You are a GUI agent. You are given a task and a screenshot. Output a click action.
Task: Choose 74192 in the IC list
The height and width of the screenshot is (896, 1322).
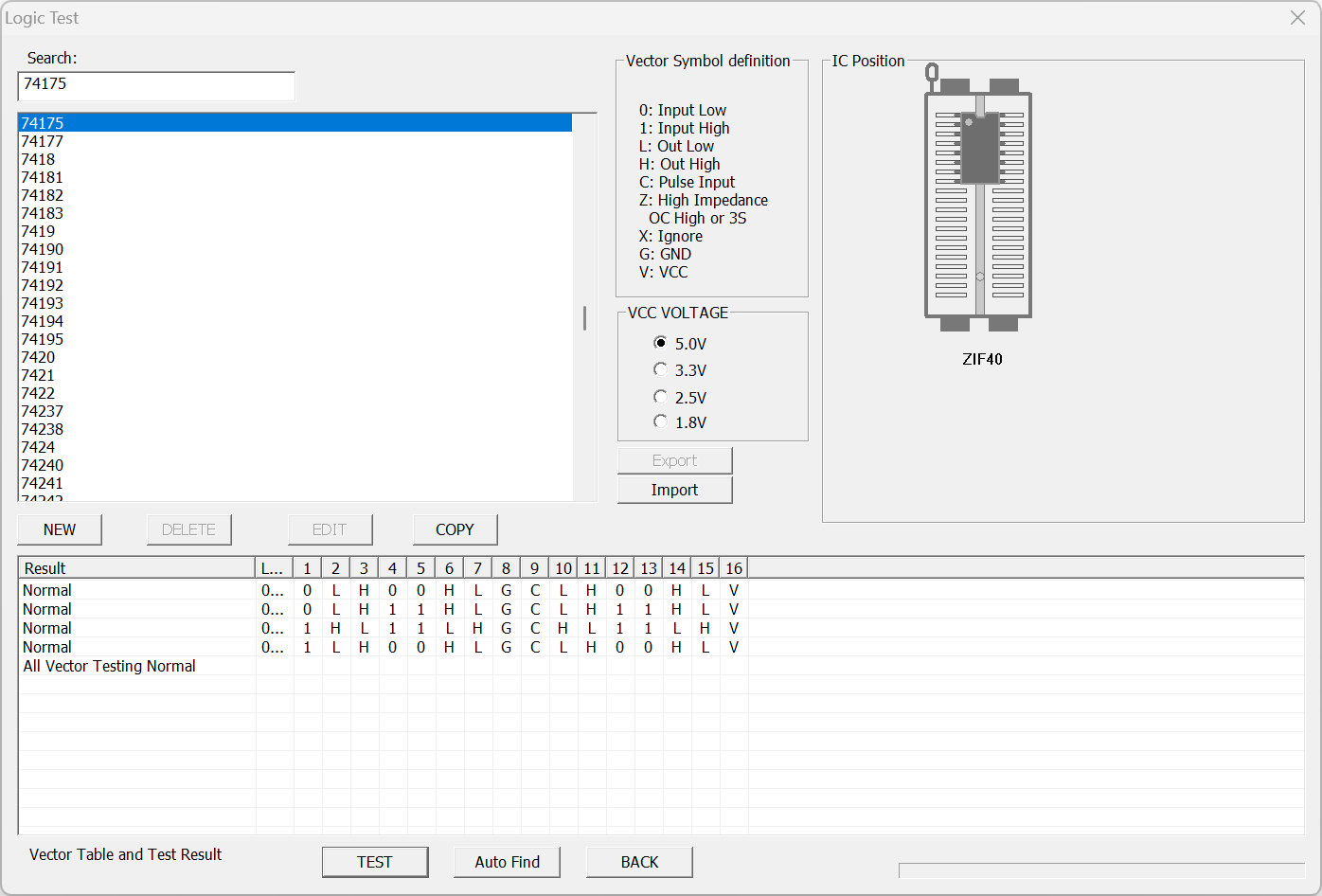pos(295,285)
